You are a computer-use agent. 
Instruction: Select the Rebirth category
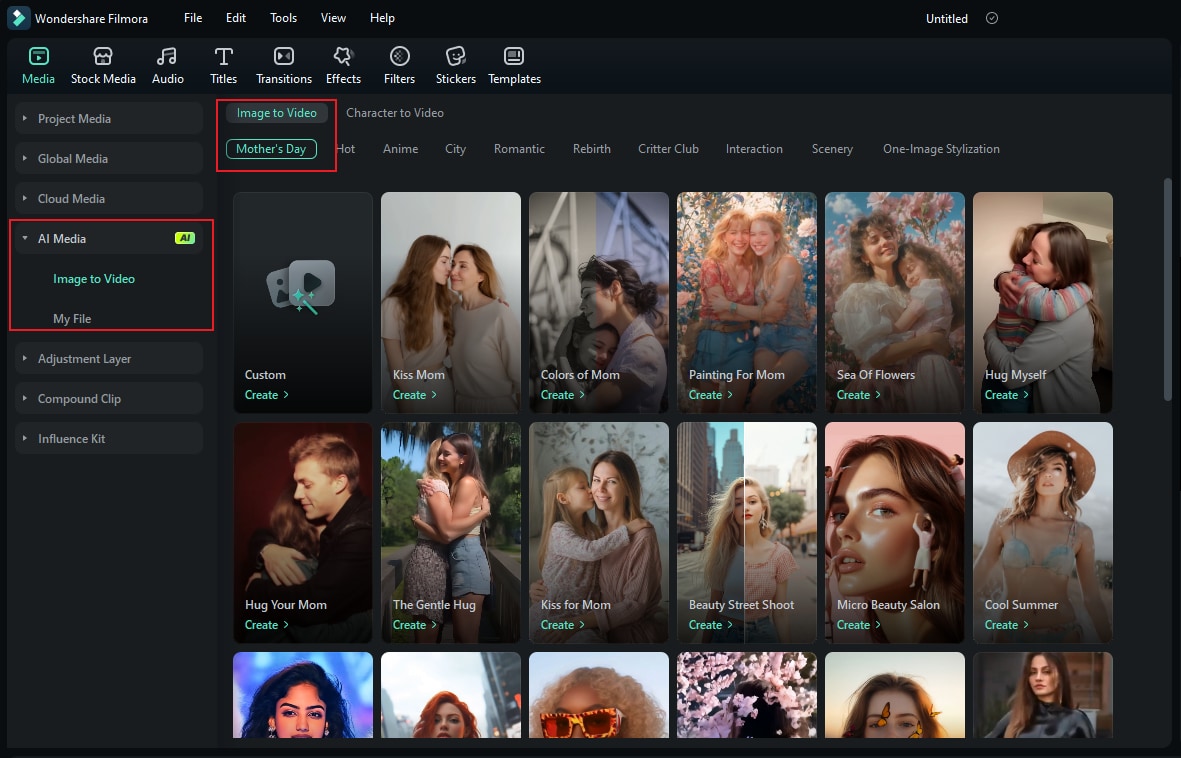point(591,149)
